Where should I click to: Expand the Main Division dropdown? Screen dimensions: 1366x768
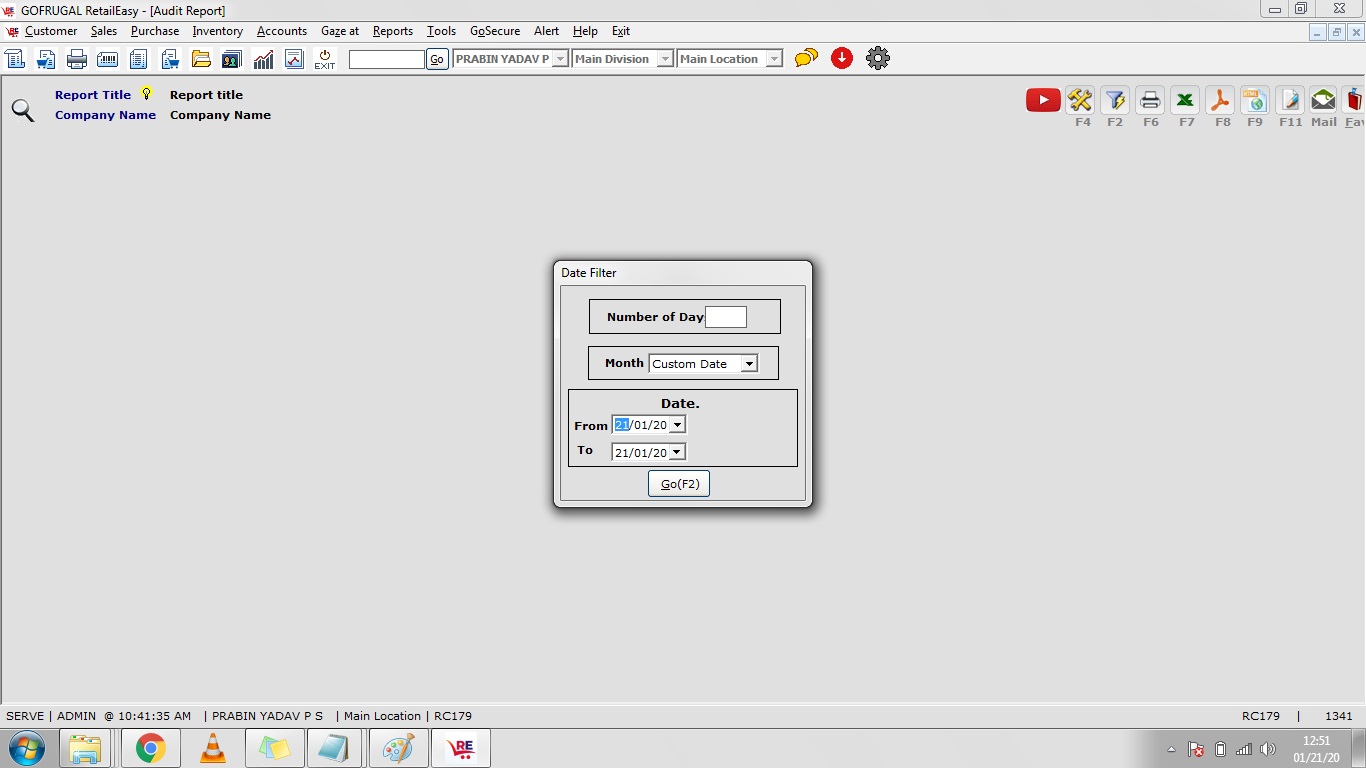click(x=667, y=59)
